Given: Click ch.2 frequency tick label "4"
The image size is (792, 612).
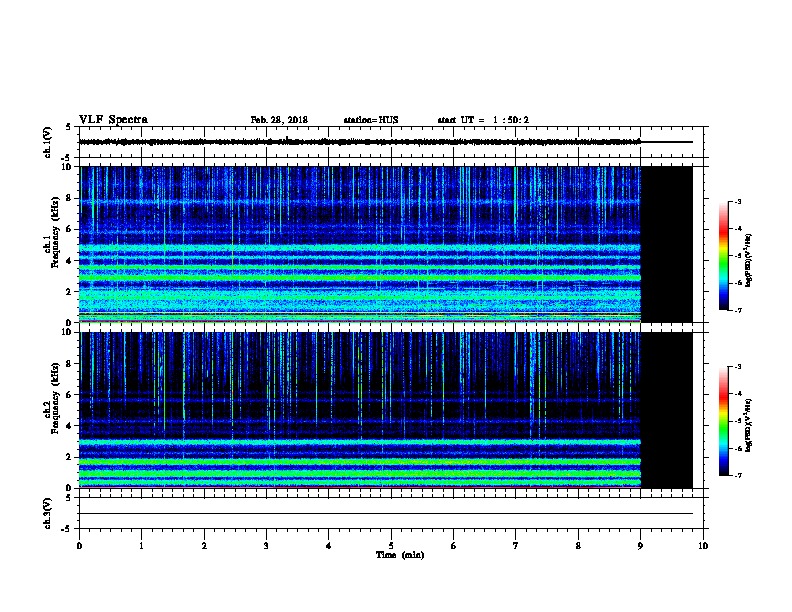Looking at the screenshot, I should (x=71, y=426).
